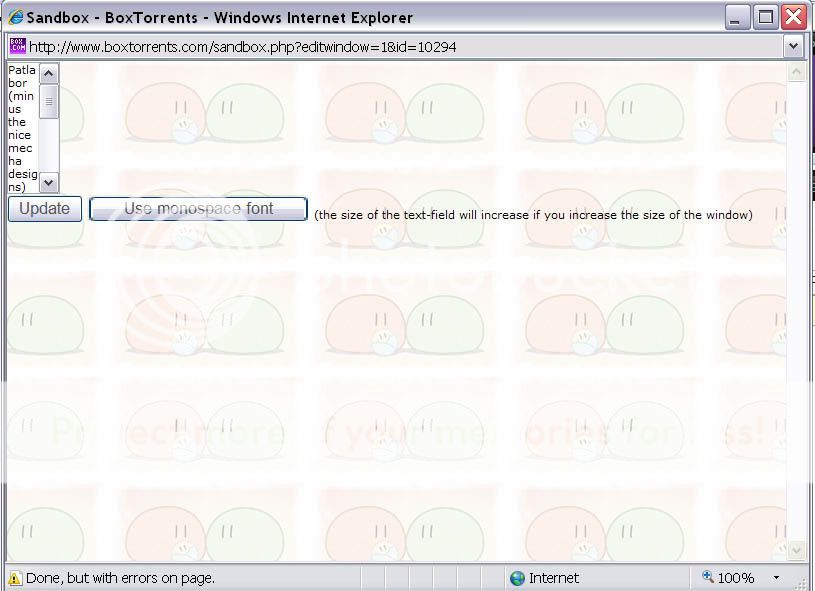Close the Sandbox BoxTorrents window

pos(794,17)
